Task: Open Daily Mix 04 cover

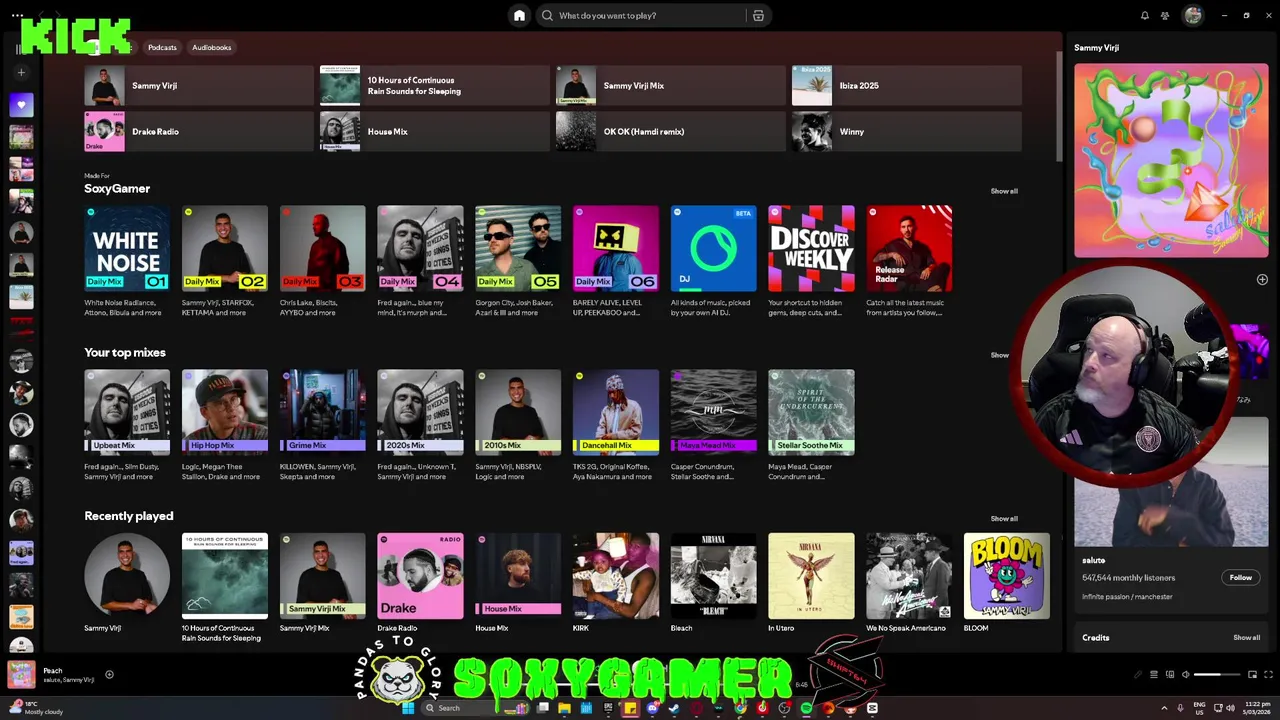Action: pos(420,248)
